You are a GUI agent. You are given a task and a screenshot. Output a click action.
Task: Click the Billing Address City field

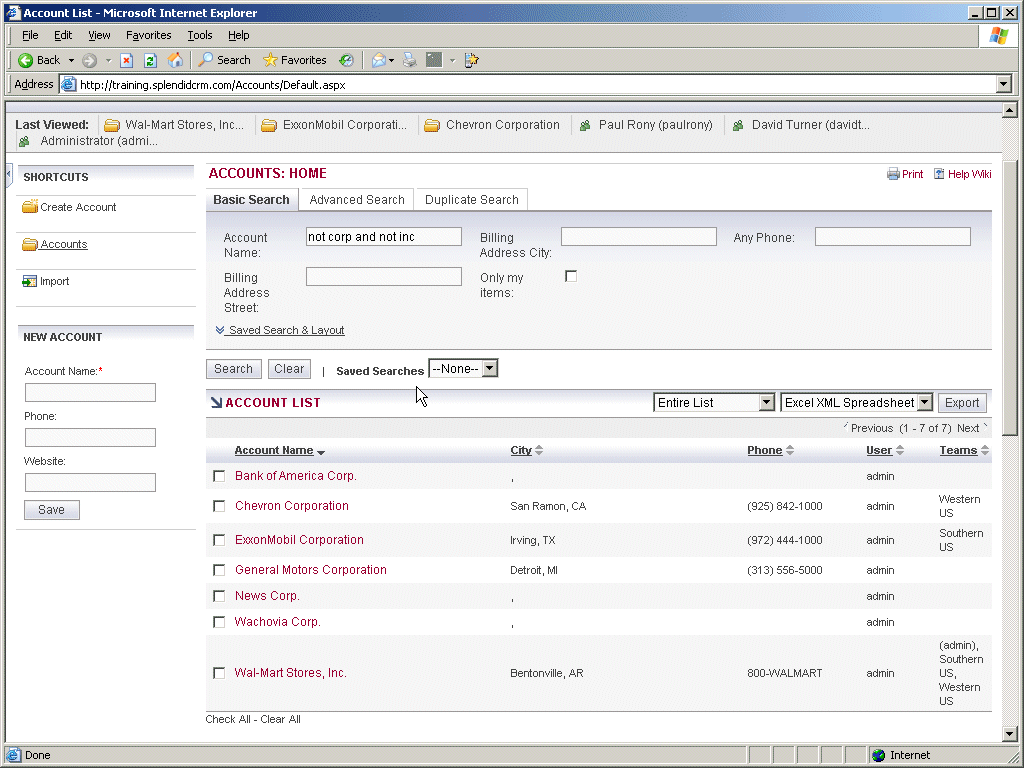pos(638,237)
